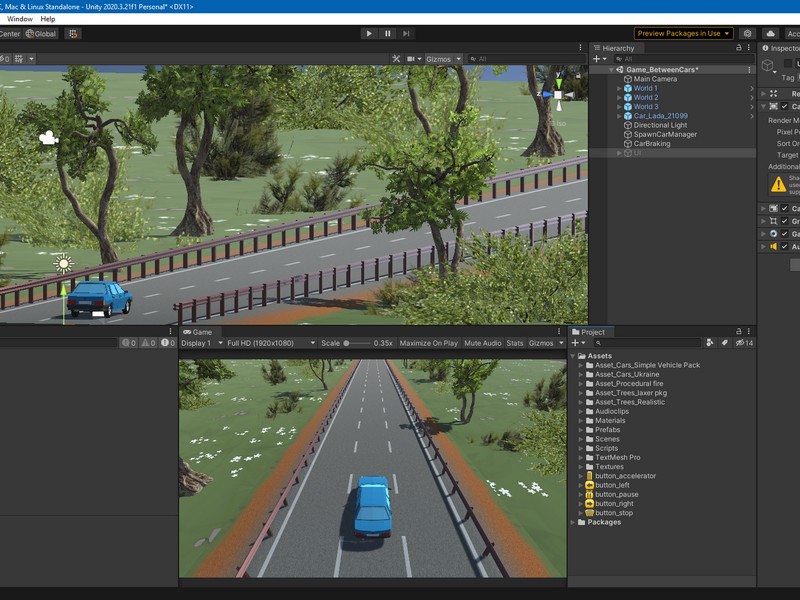Toggle Mute Audio in Game view

482,343
